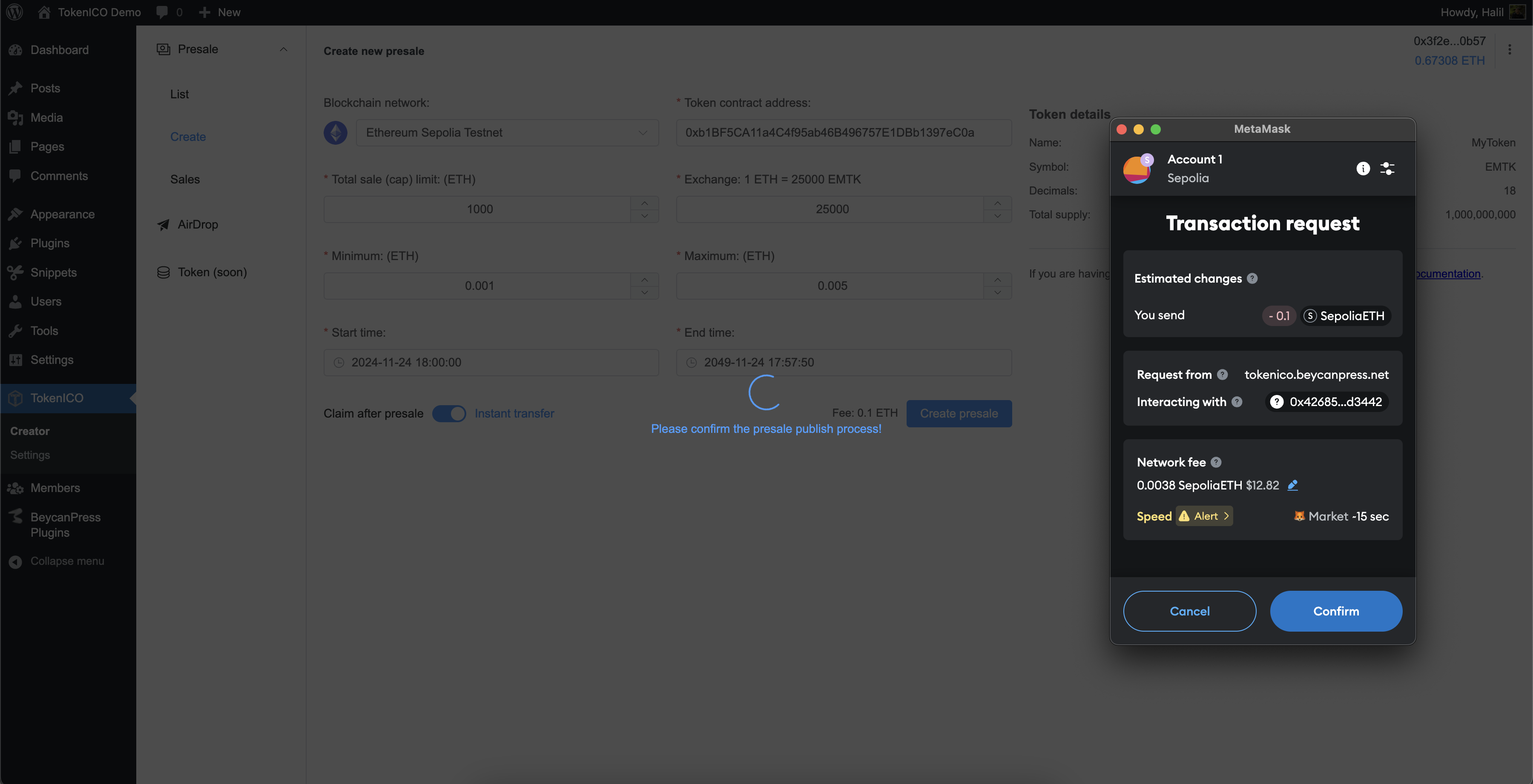Click the New plus icon in admin bar
1533x784 pixels.
tap(205, 12)
